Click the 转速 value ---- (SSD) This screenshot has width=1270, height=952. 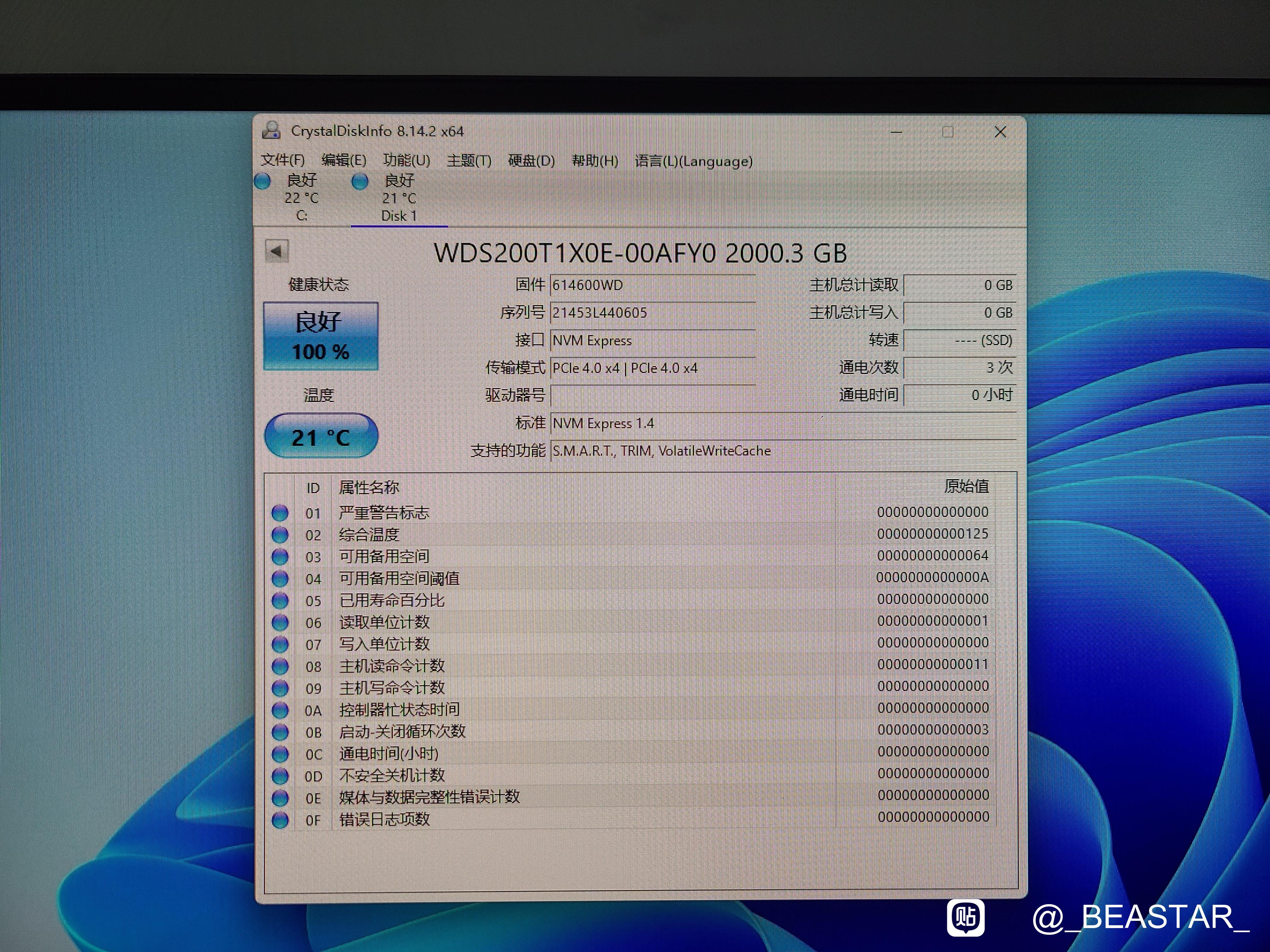pyautogui.click(x=960, y=340)
